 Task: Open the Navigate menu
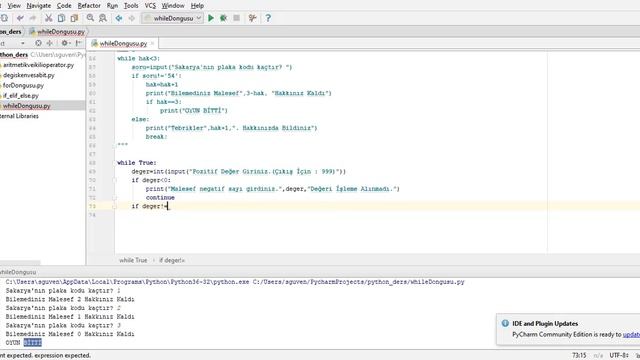click(x=39, y=6)
